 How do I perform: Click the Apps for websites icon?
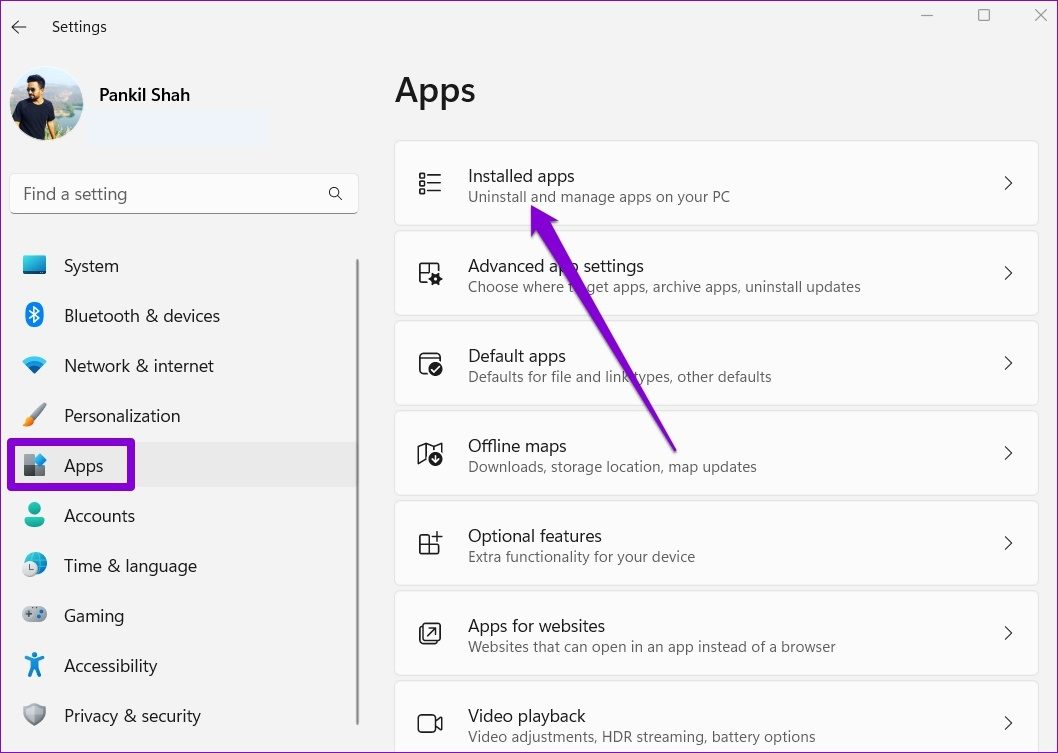click(x=430, y=634)
